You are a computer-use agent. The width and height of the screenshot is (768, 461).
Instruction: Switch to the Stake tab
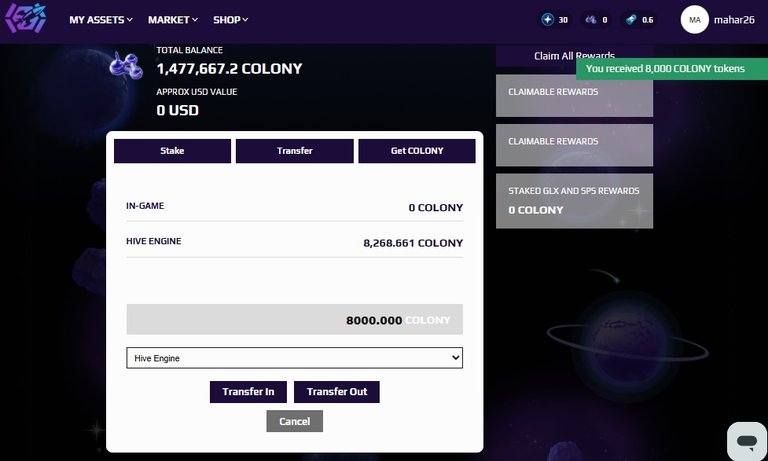172,151
